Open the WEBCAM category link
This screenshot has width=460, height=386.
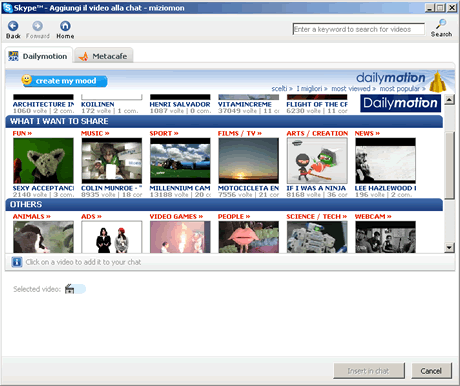click(373, 217)
